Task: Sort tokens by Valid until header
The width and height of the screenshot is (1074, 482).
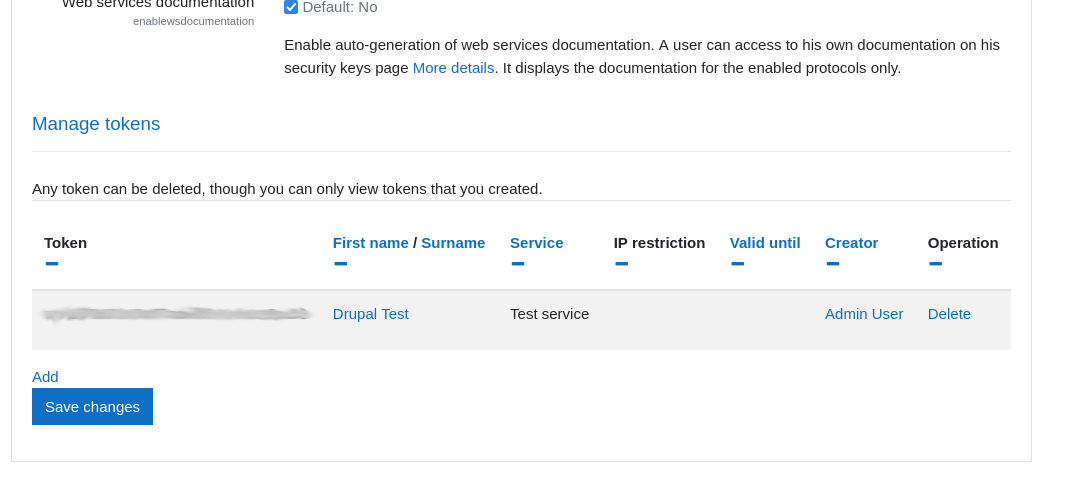Action: [x=765, y=243]
